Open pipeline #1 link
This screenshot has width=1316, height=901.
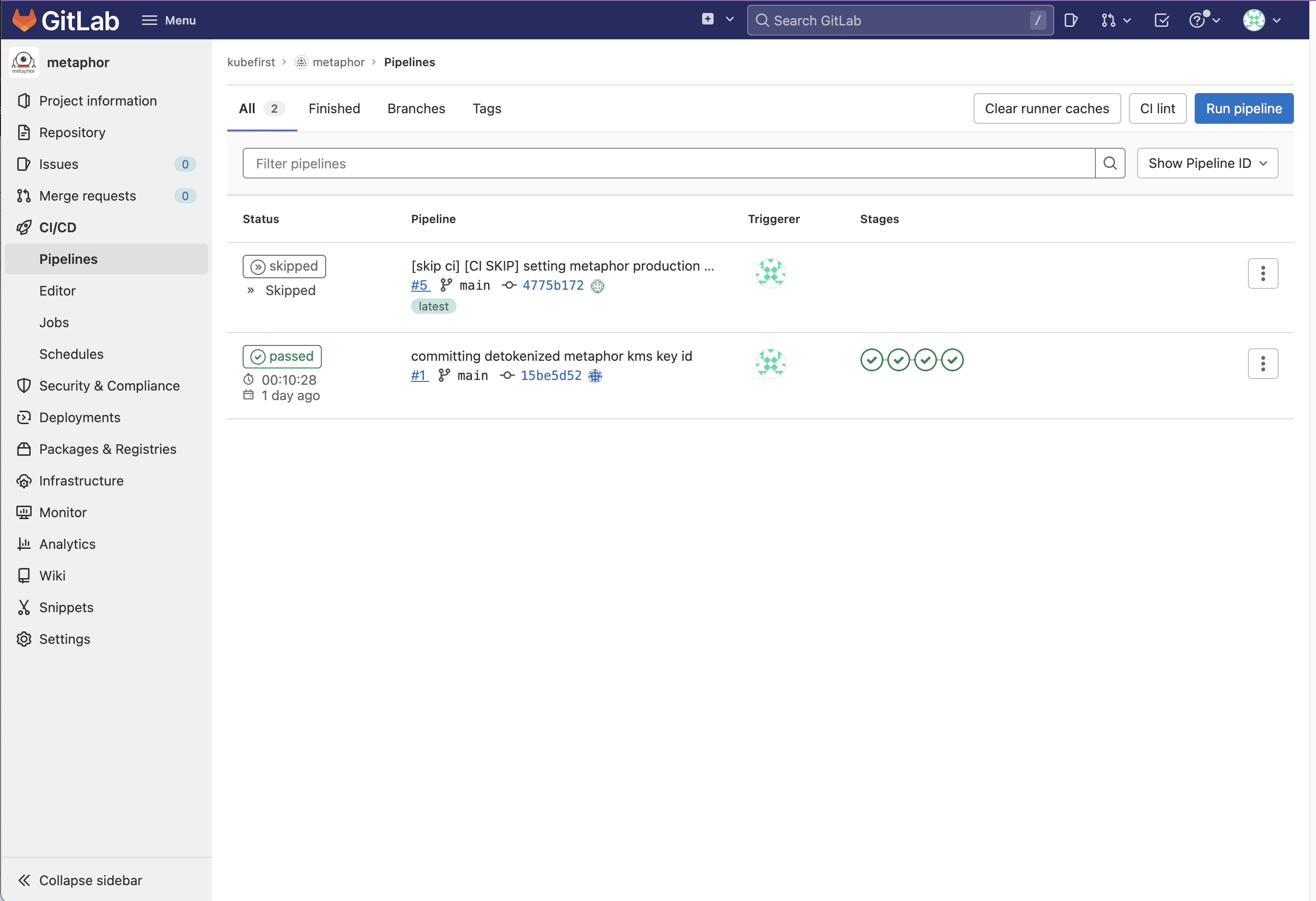pyautogui.click(x=420, y=376)
